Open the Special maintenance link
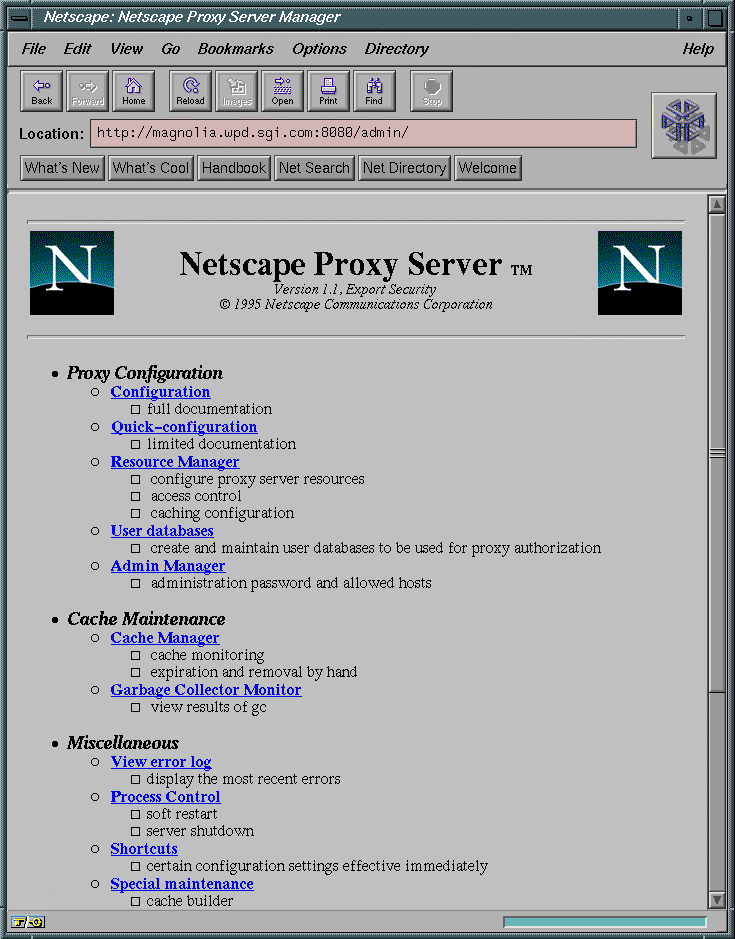 (x=182, y=884)
